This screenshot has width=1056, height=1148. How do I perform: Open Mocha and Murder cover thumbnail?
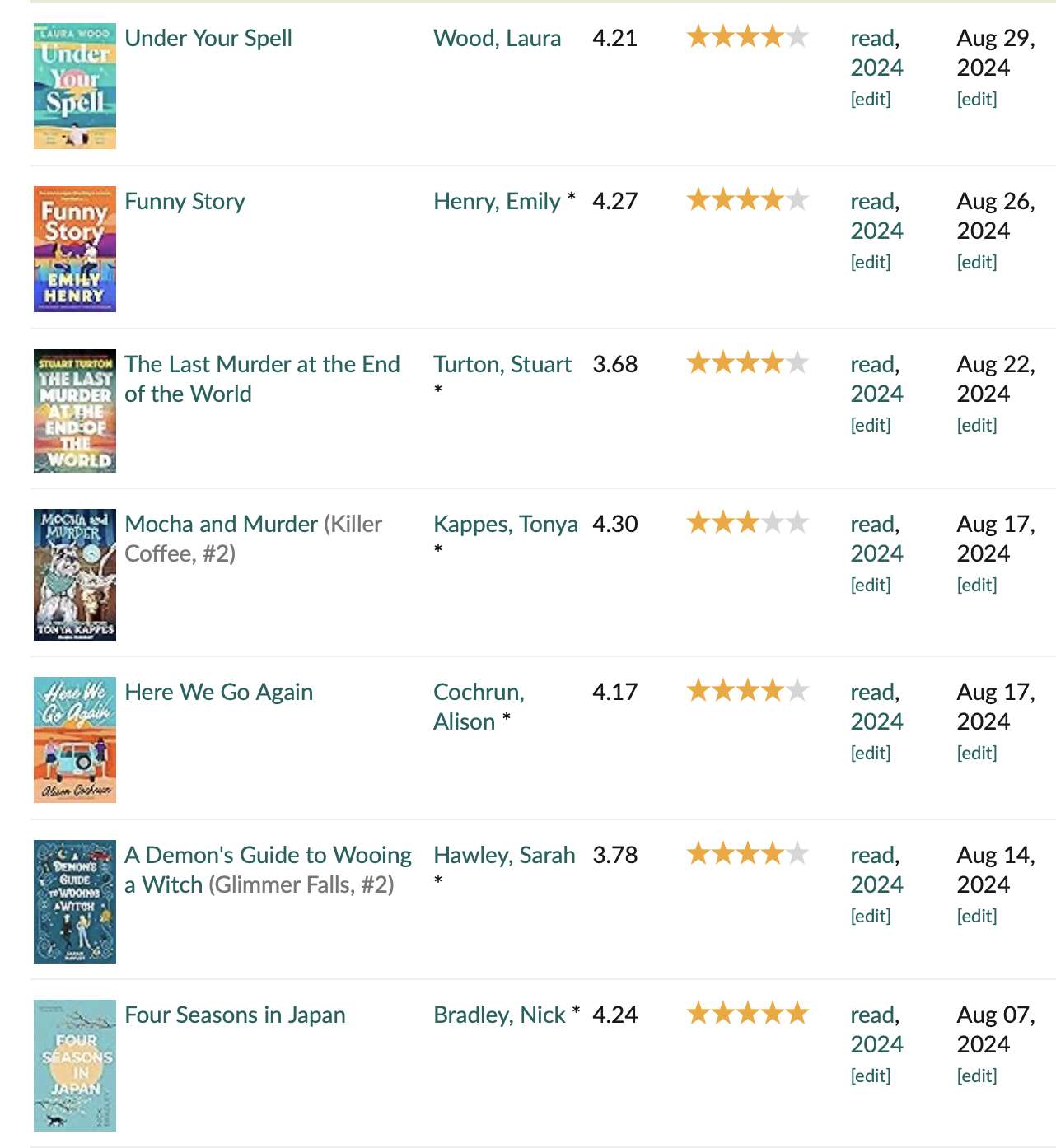(x=75, y=575)
